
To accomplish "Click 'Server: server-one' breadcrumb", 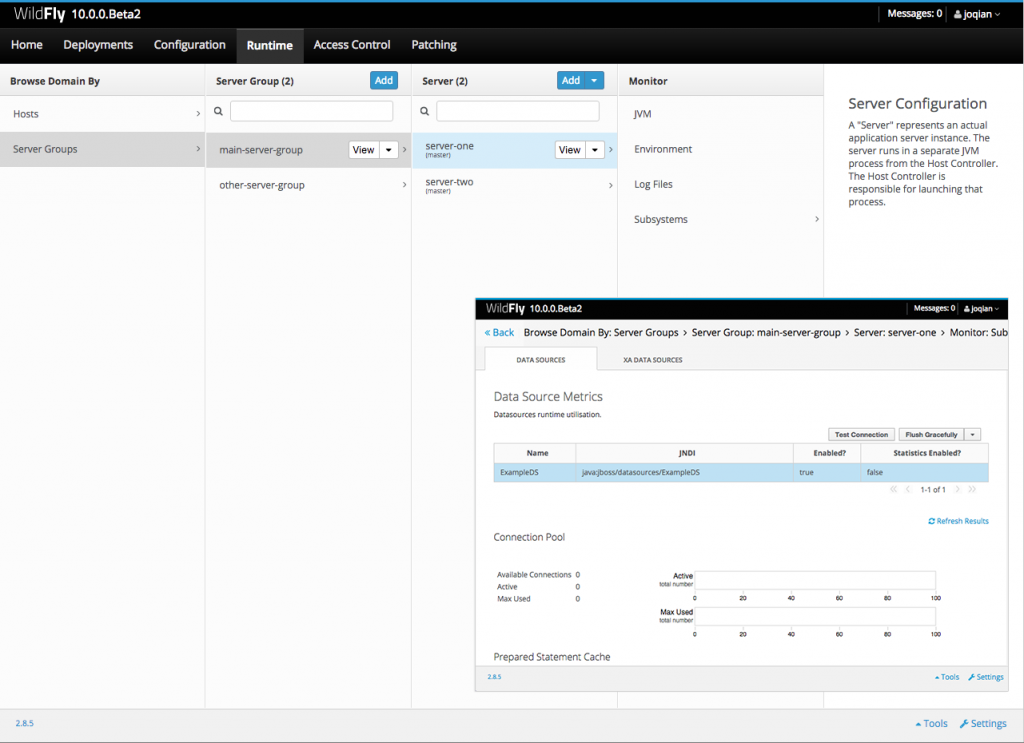I will tap(895, 332).
